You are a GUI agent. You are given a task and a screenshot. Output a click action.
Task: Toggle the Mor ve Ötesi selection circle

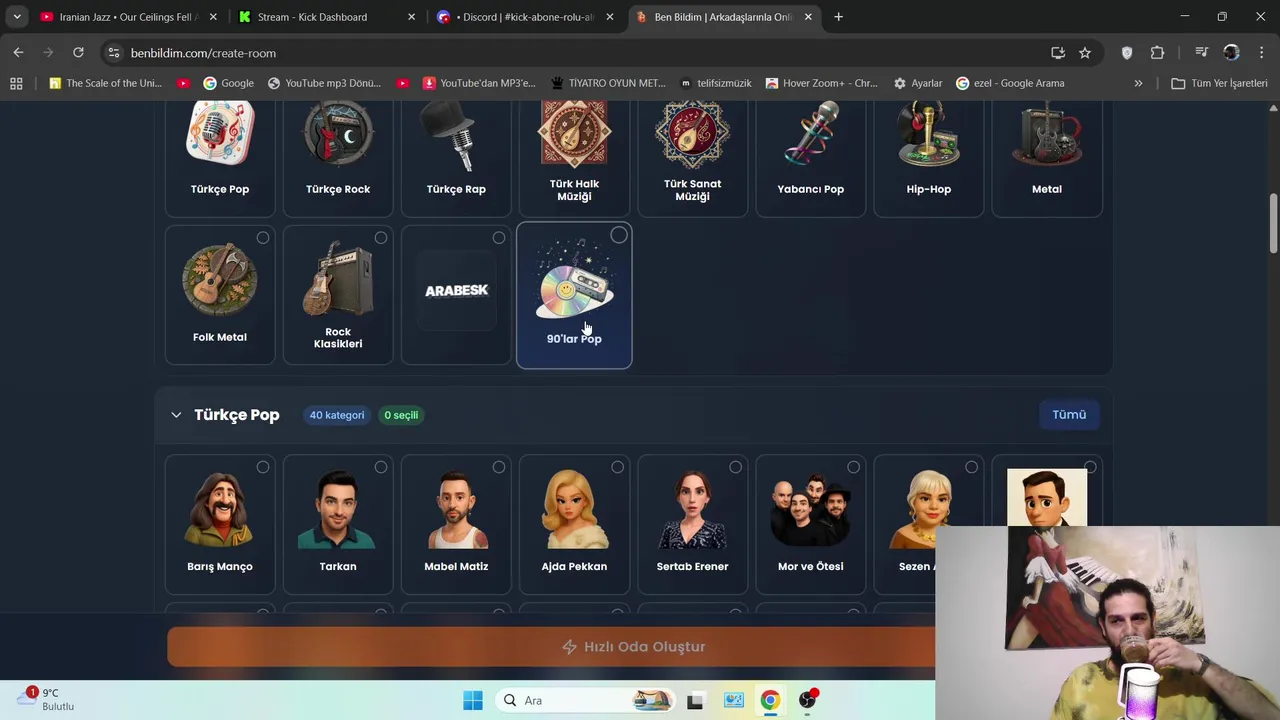click(853, 467)
